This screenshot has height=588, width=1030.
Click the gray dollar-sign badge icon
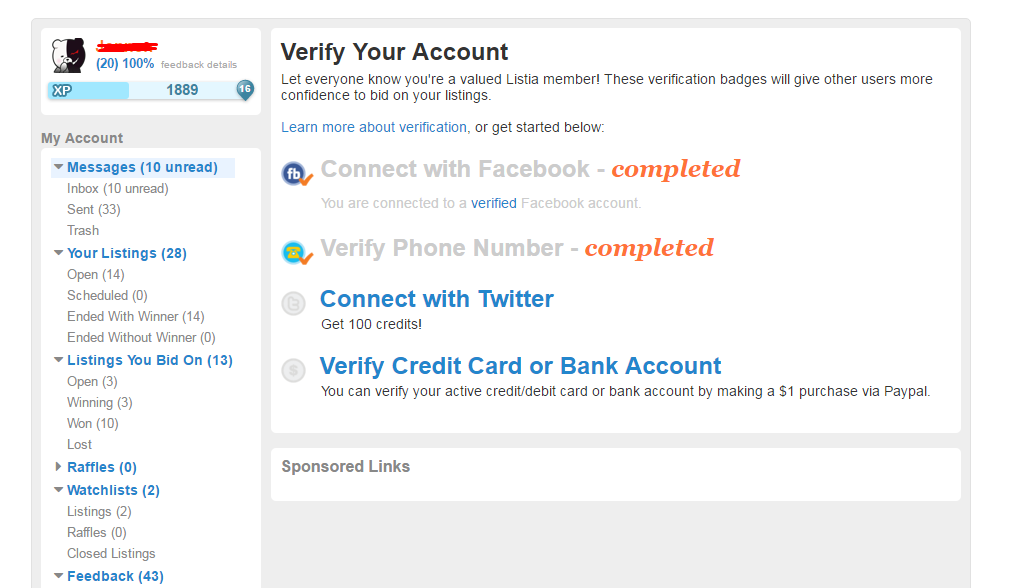tap(294, 371)
